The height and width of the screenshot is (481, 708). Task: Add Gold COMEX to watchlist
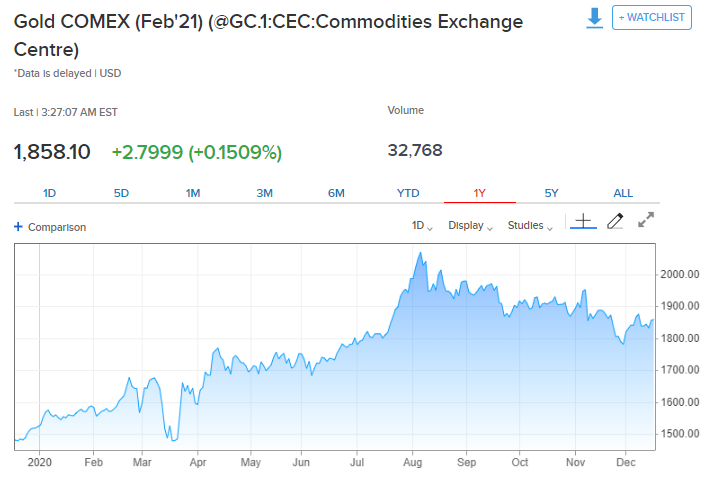652,18
